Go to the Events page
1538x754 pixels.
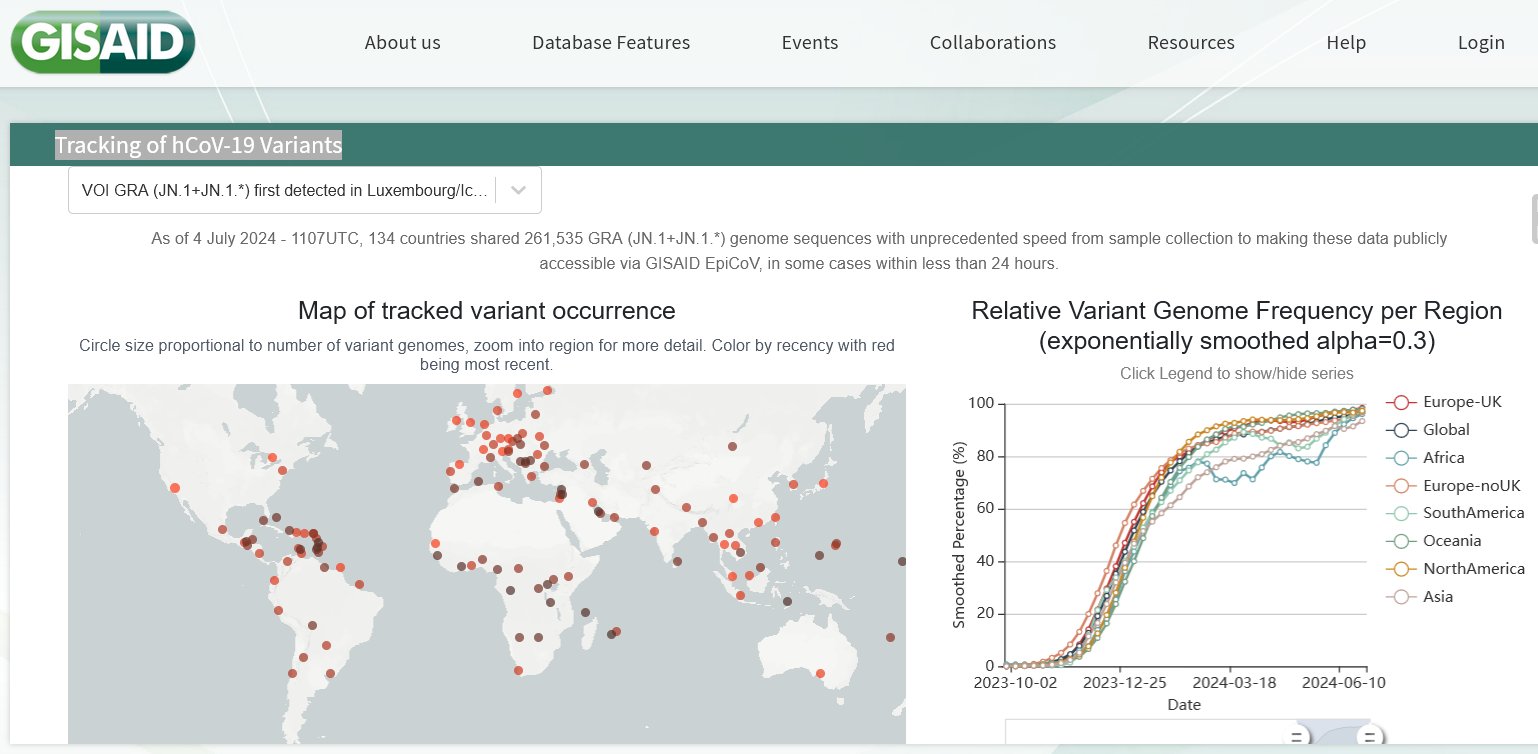tap(810, 43)
